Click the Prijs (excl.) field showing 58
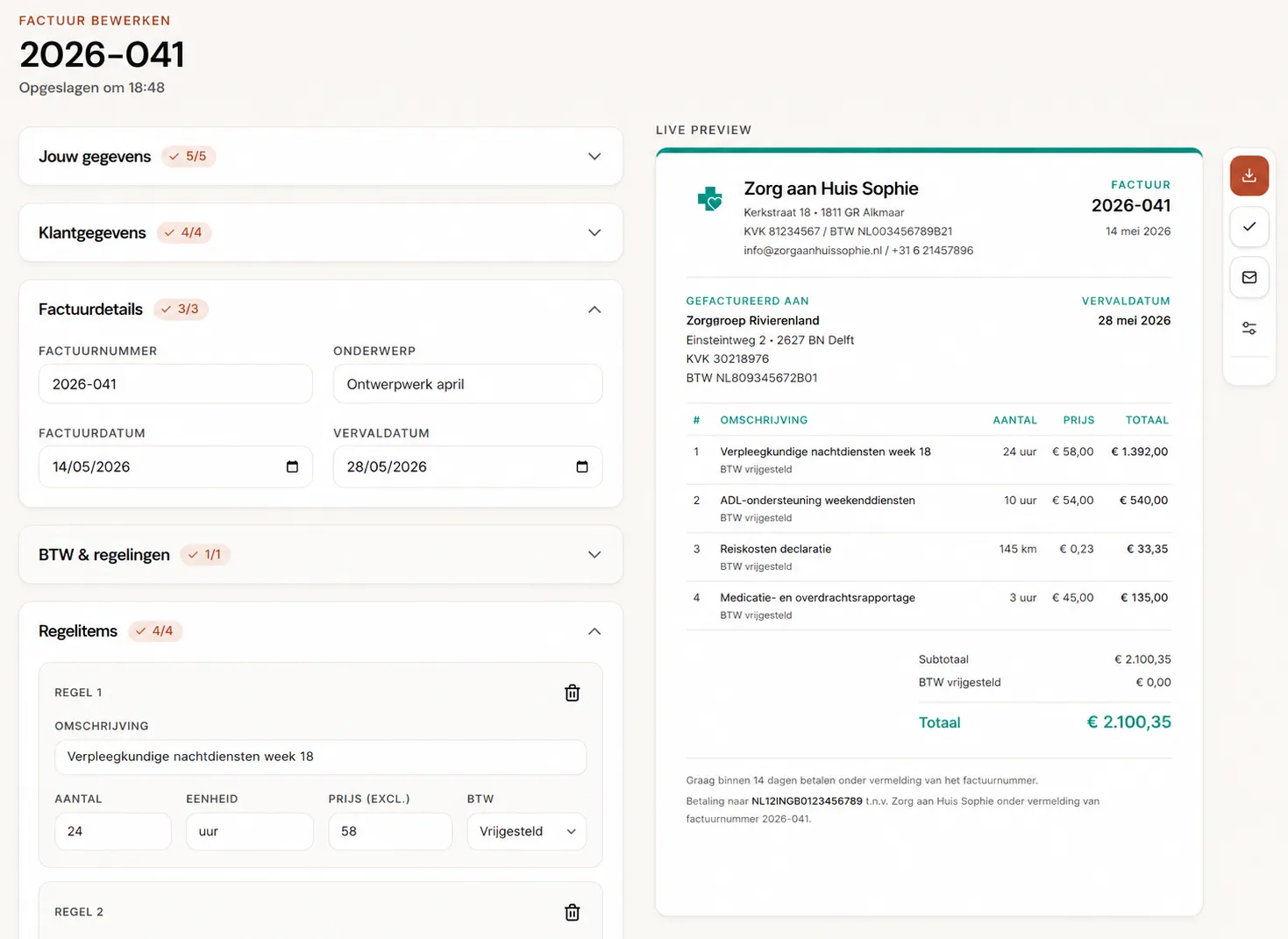The height and width of the screenshot is (939, 1288). 390,831
